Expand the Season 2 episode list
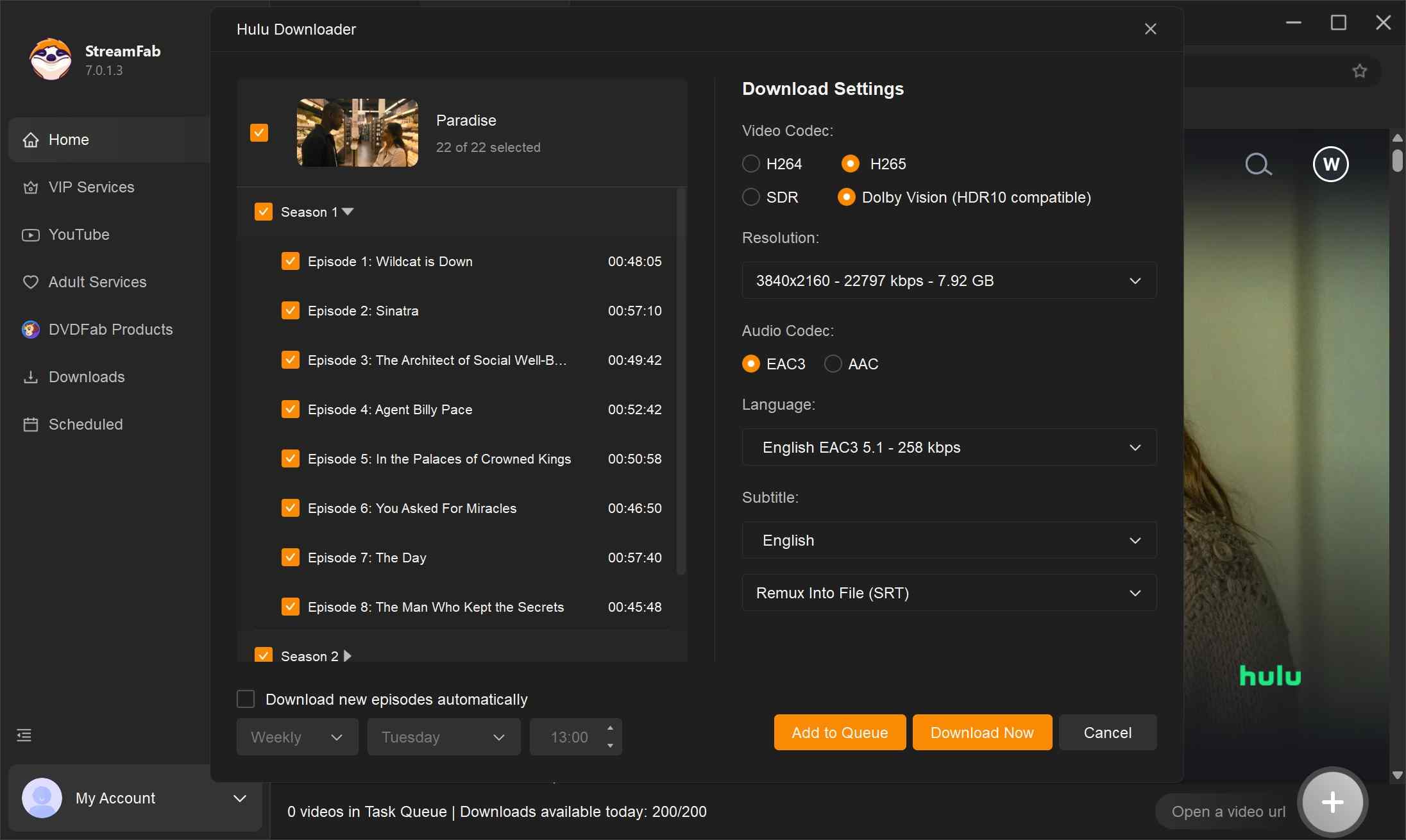Image resolution: width=1406 pixels, height=840 pixels. [x=347, y=656]
